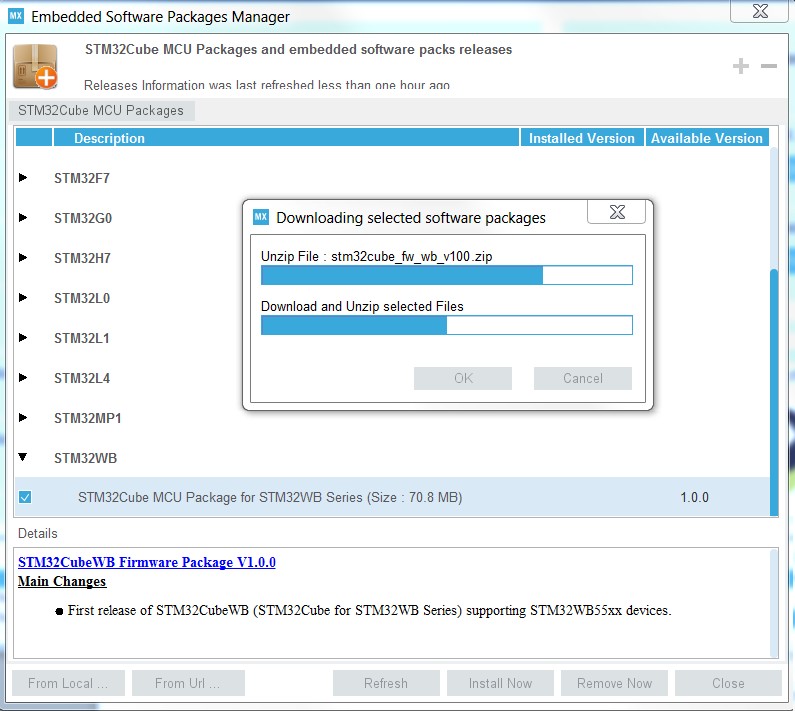Expand the STM32L4 tree node

[23, 378]
